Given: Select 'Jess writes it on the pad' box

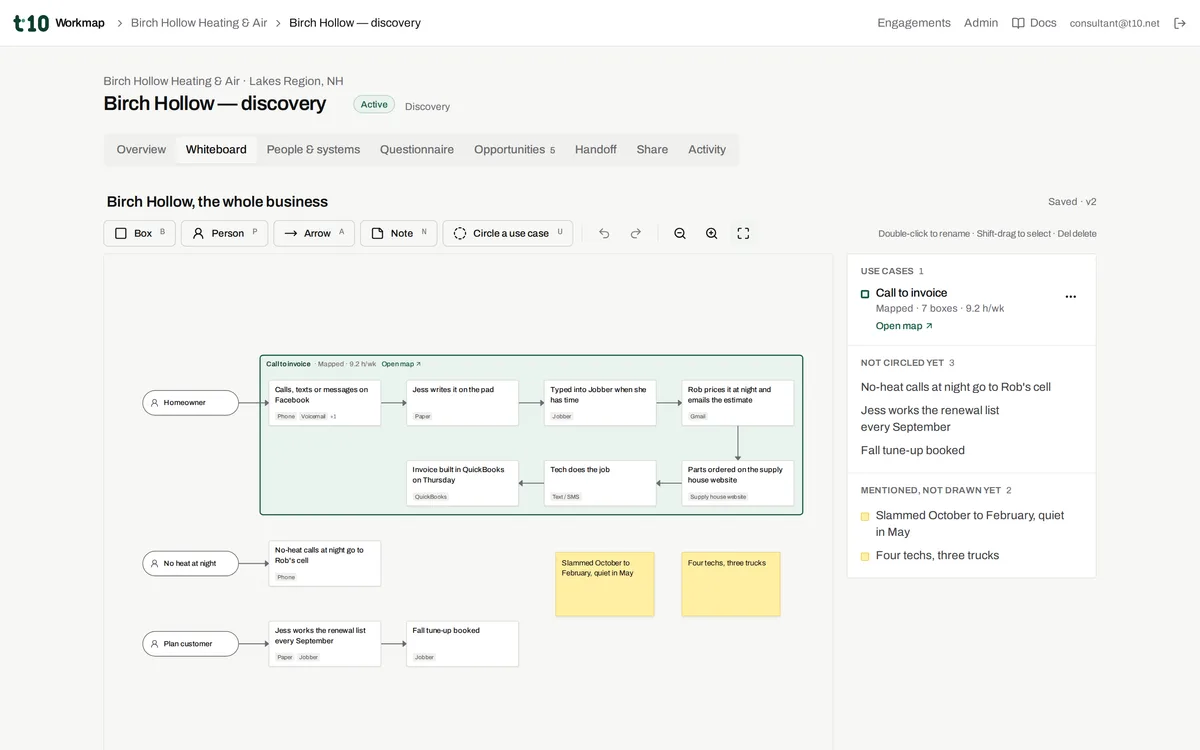Looking at the screenshot, I should pyautogui.click(x=463, y=403).
